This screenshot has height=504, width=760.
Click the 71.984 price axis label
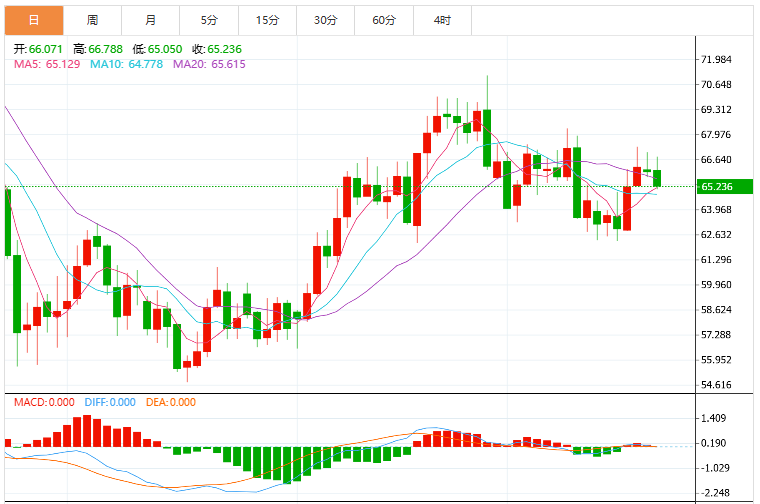click(716, 60)
